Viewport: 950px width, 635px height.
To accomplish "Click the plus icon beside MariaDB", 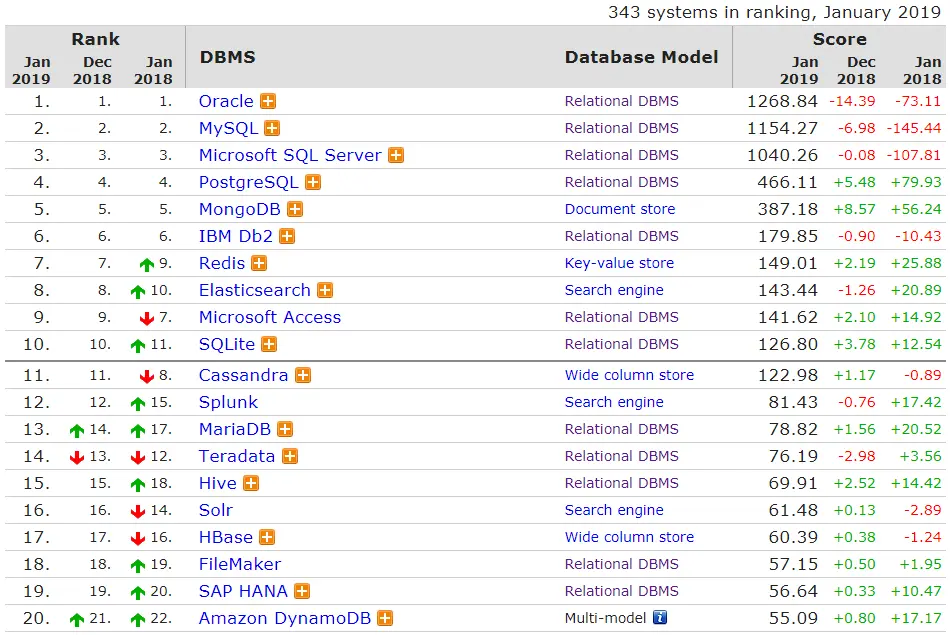I will tap(285, 430).
